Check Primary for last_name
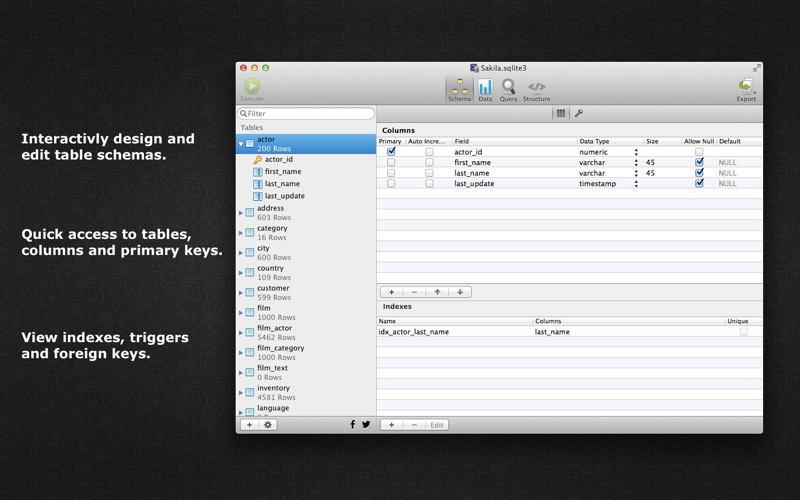This screenshot has height=500, width=800. click(391, 173)
